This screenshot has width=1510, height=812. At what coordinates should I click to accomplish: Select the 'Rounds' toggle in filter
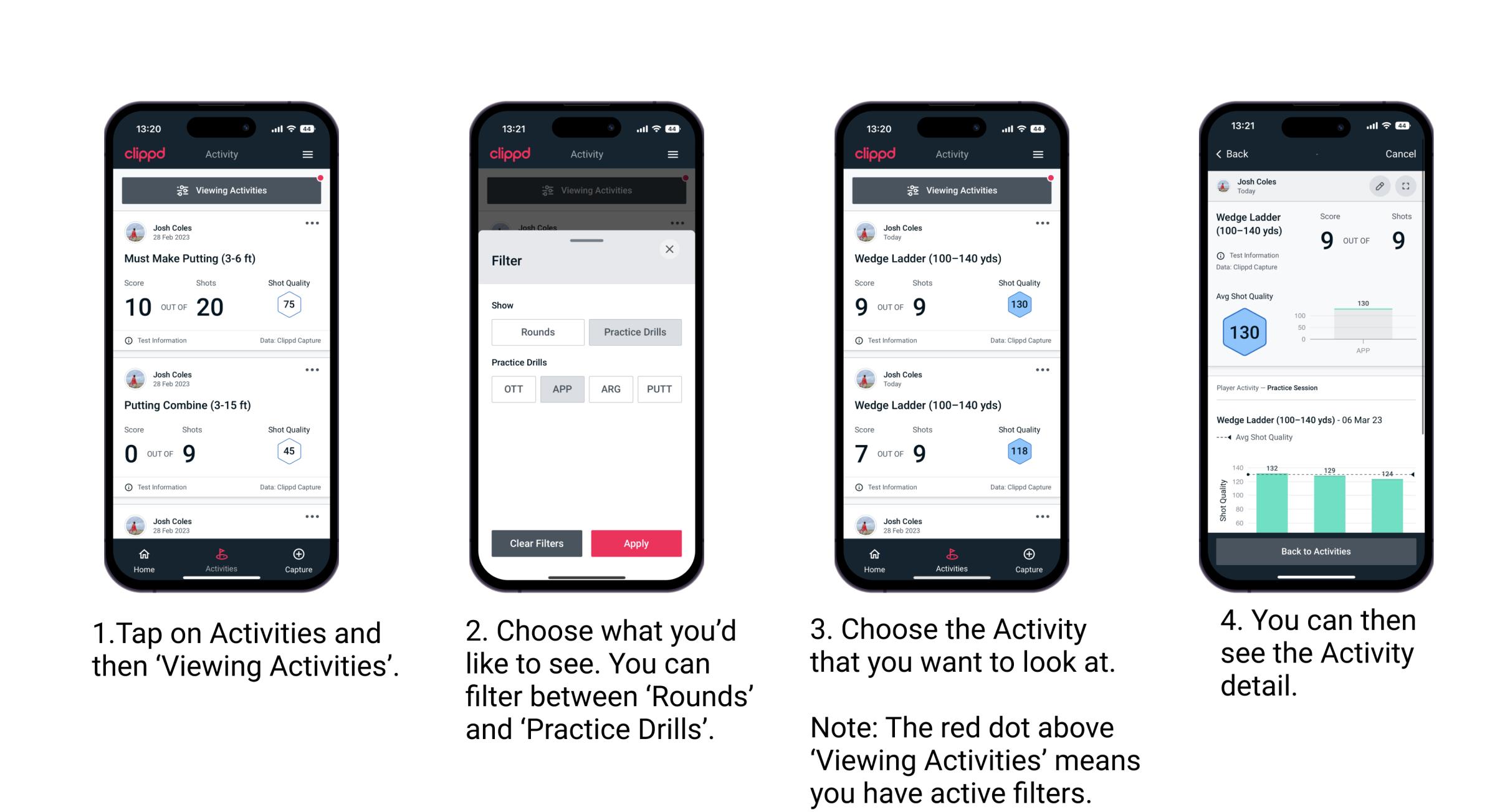coord(537,331)
